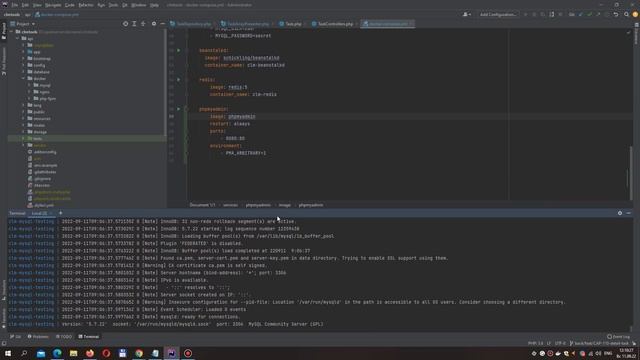Open Chrome from the taskbar
Screen dimensions: 640x360
[x=139, y=353]
